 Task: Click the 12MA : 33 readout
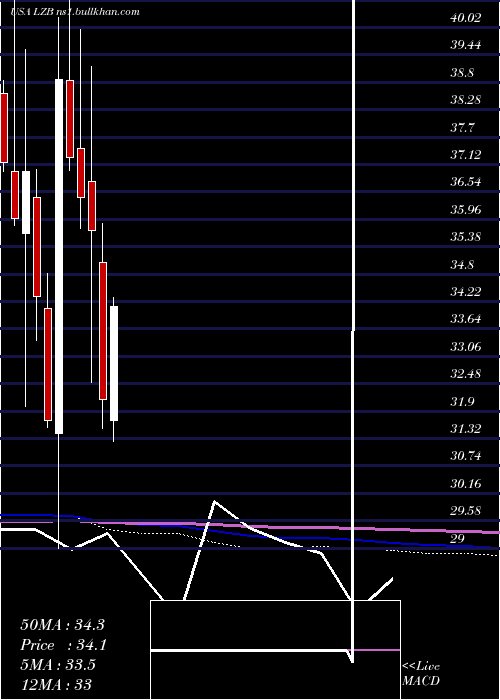[56, 684]
